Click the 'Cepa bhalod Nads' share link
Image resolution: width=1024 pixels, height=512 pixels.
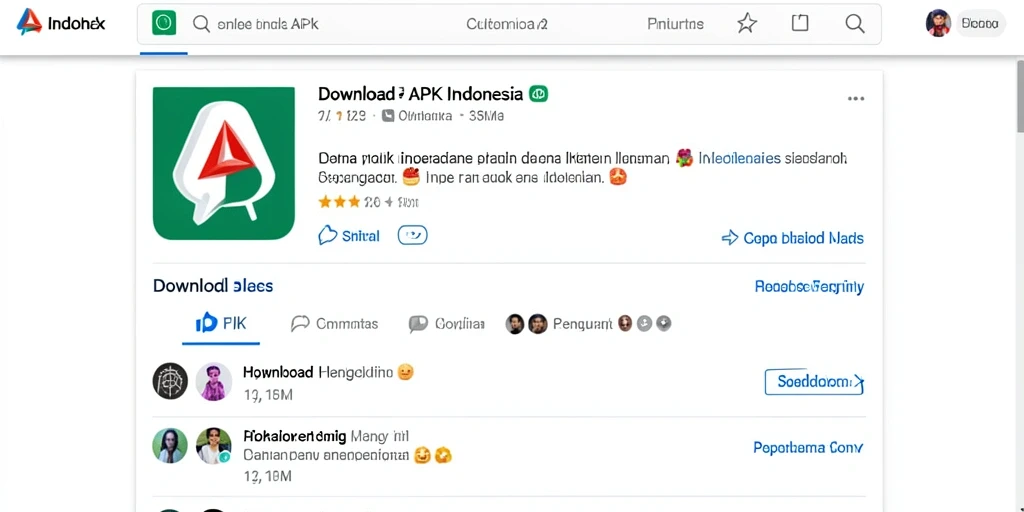[793, 238]
